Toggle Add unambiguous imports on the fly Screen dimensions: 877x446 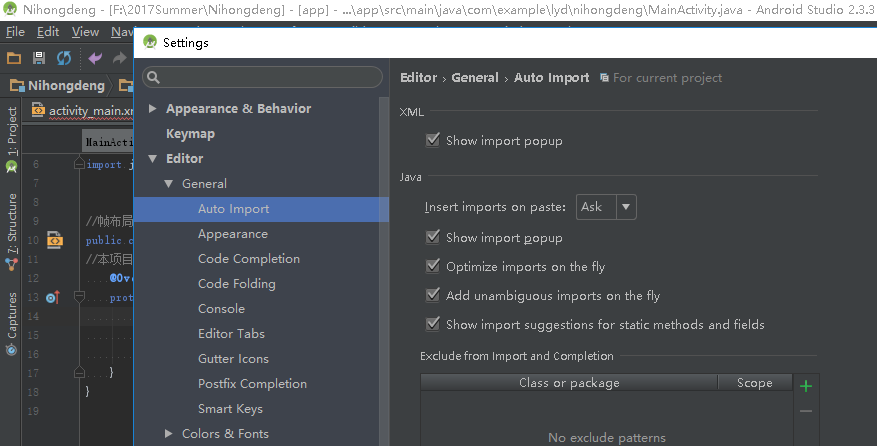pos(433,295)
